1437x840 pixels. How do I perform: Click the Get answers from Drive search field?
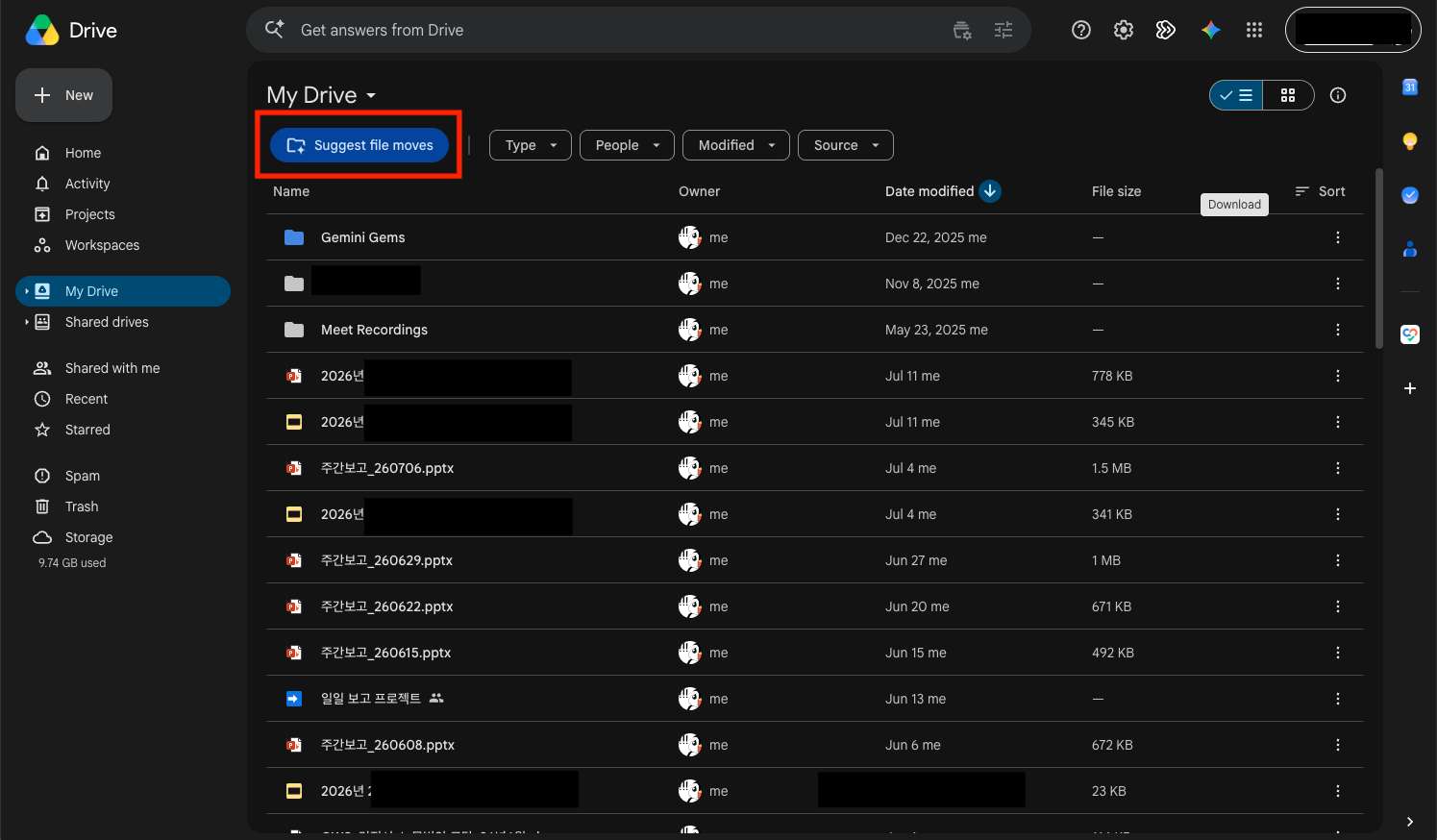(x=615, y=30)
